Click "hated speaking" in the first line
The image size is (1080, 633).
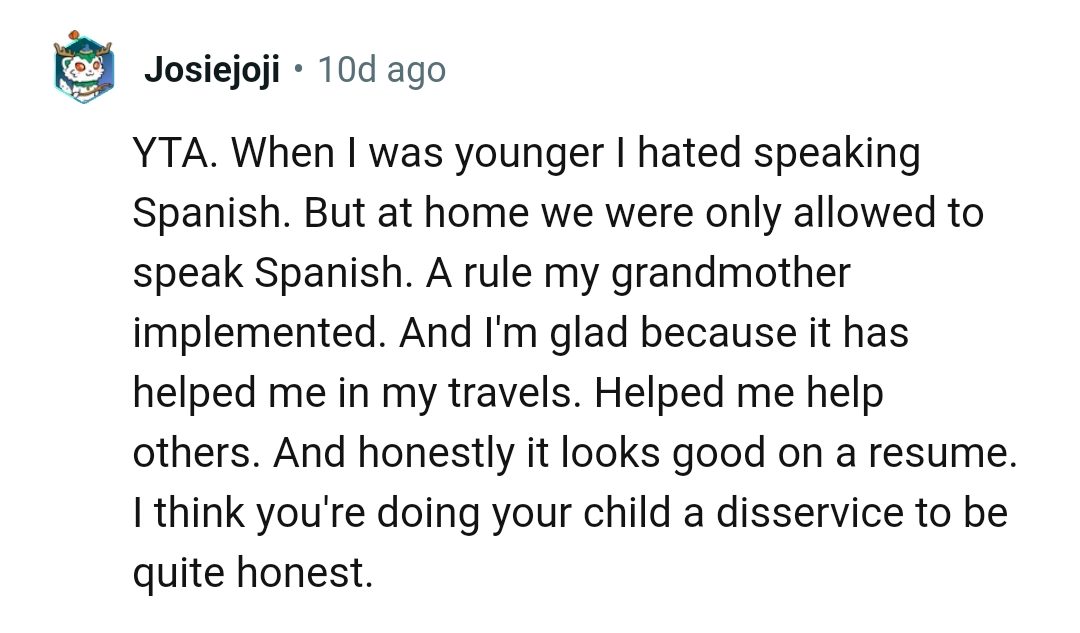(x=778, y=154)
